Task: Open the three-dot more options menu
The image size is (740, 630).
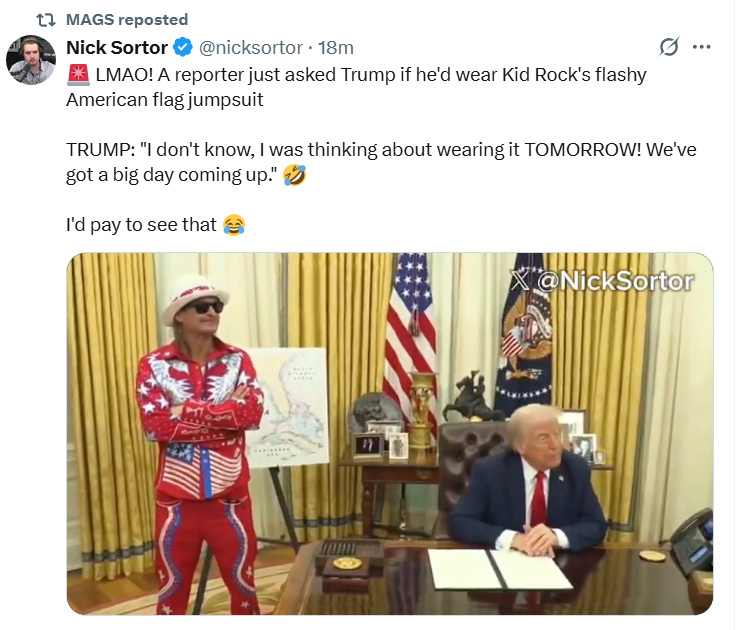Action: [702, 47]
